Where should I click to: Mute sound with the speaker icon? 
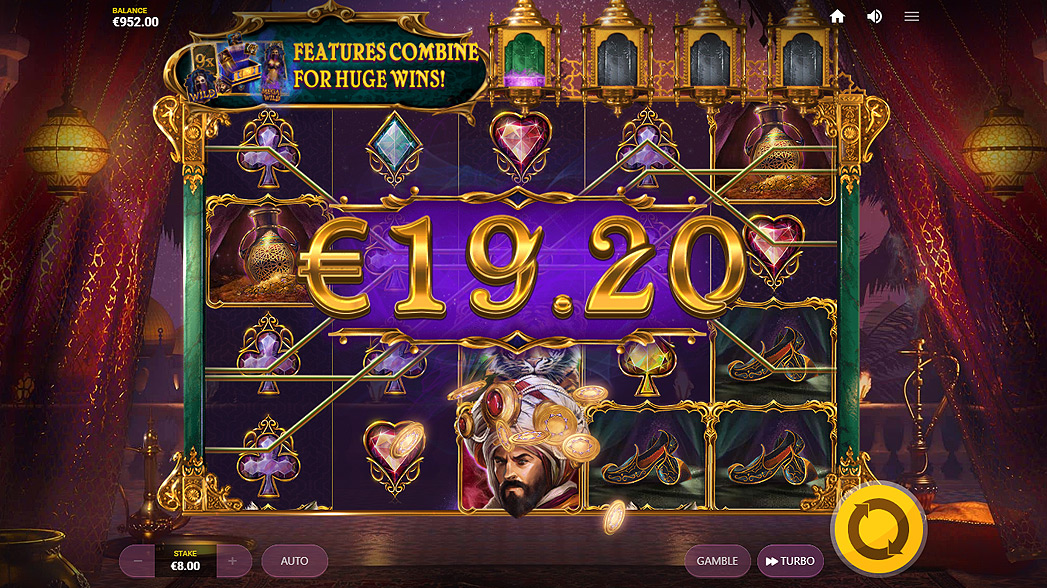tap(874, 17)
